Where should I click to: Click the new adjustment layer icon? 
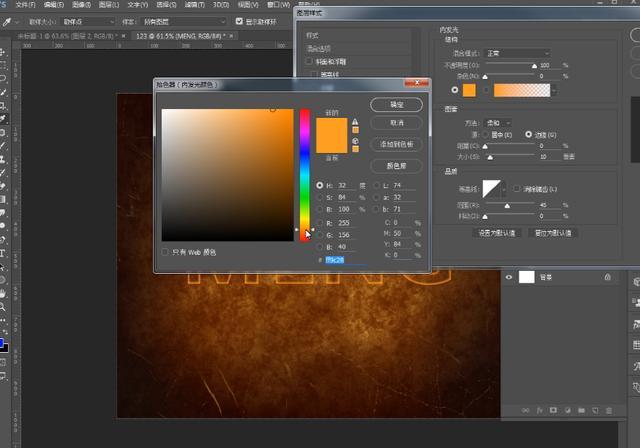568,410
